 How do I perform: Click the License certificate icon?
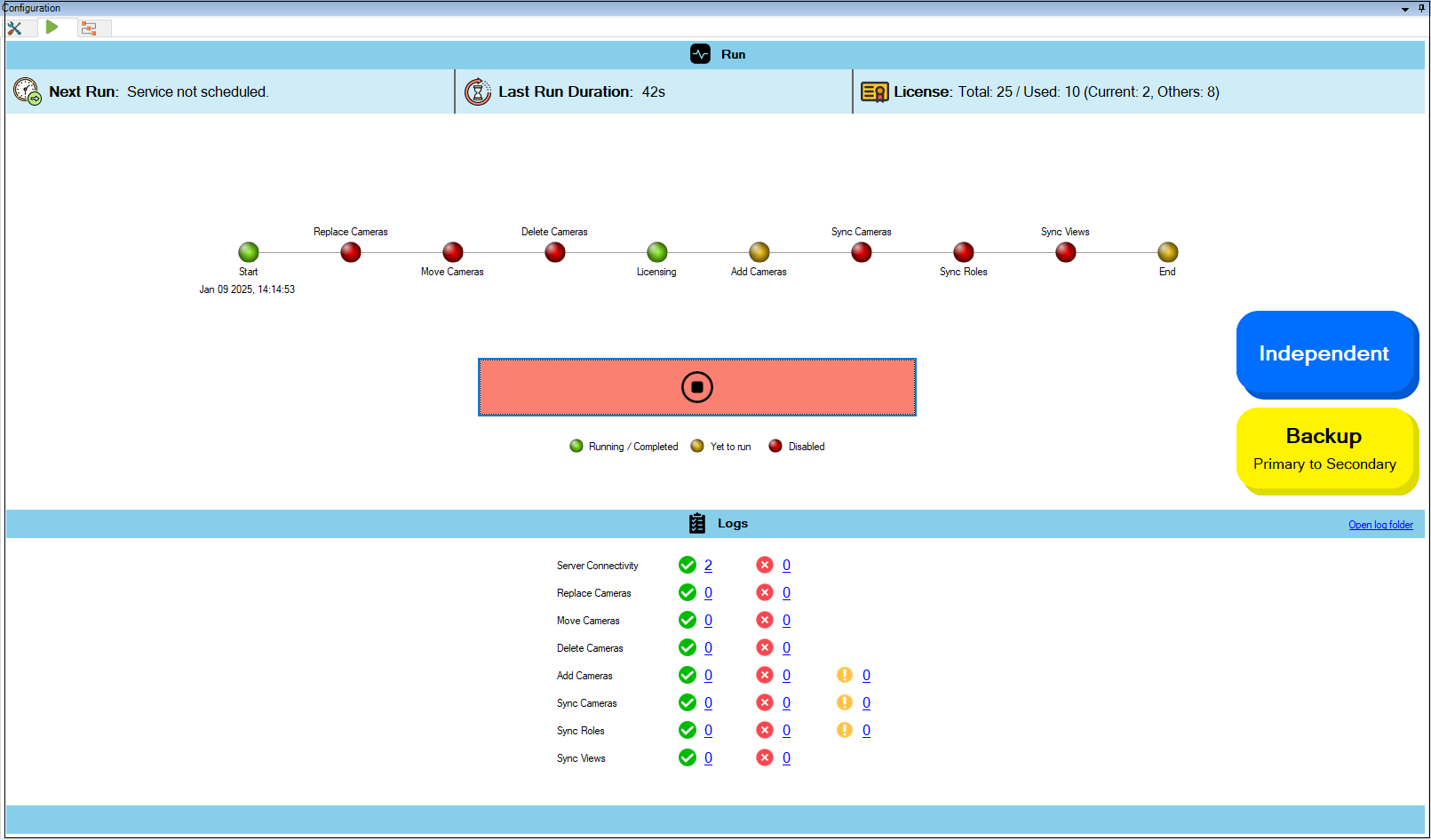pos(874,92)
